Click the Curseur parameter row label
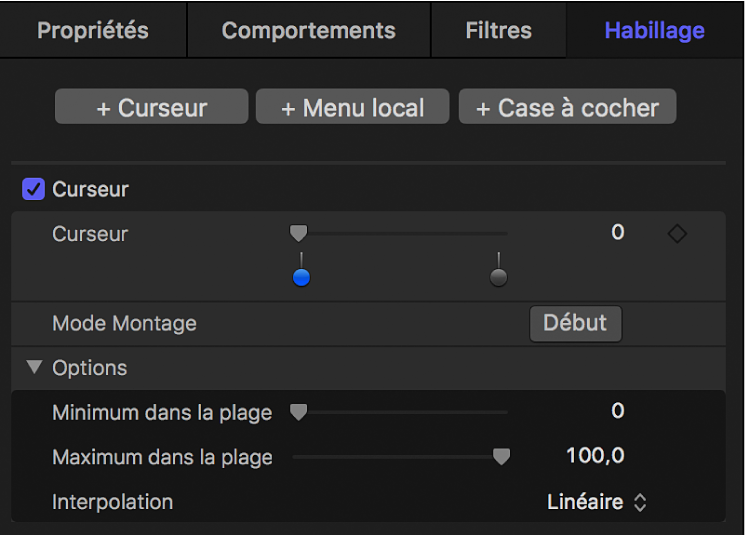Screen dimensions: 747x537 tap(91, 234)
